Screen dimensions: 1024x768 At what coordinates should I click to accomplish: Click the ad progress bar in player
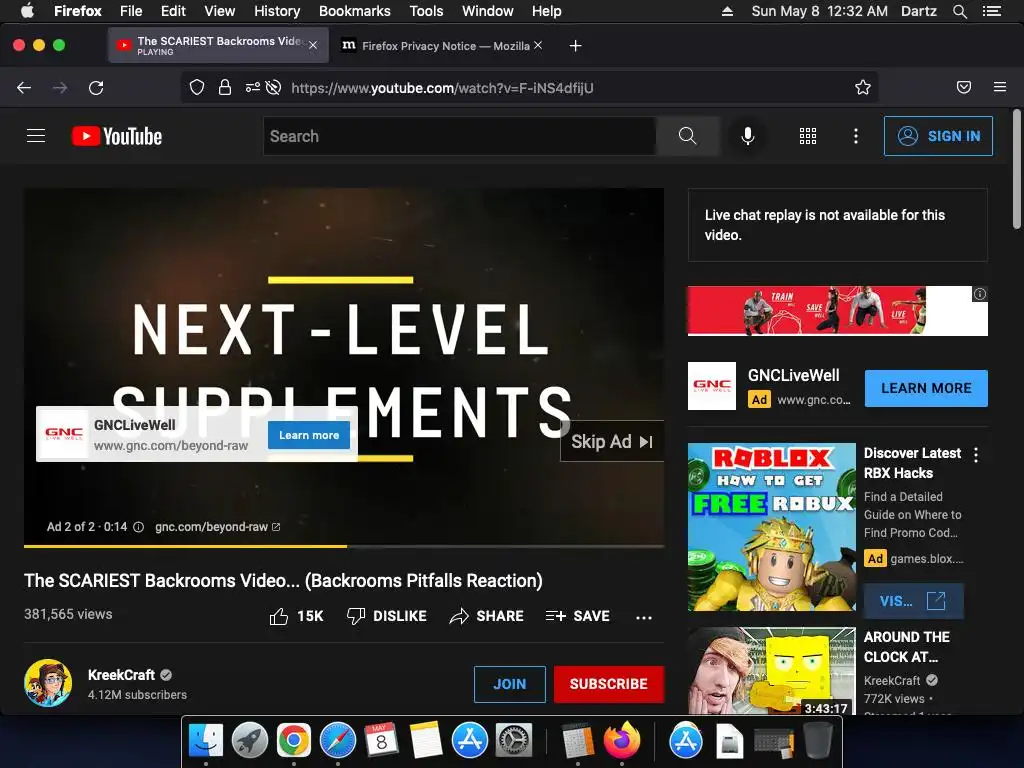tap(344, 546)
